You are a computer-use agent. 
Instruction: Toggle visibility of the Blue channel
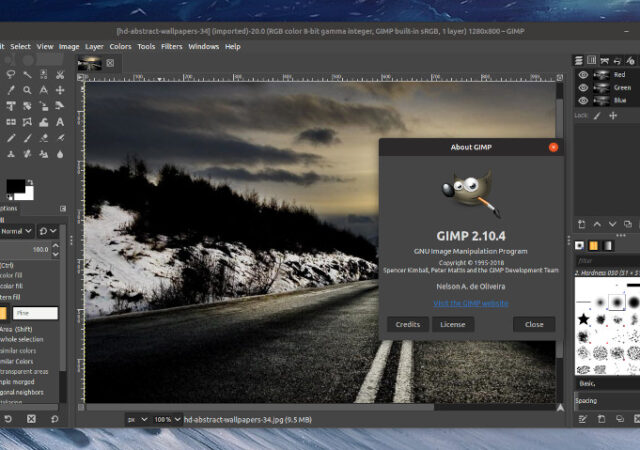click(583, 100)
